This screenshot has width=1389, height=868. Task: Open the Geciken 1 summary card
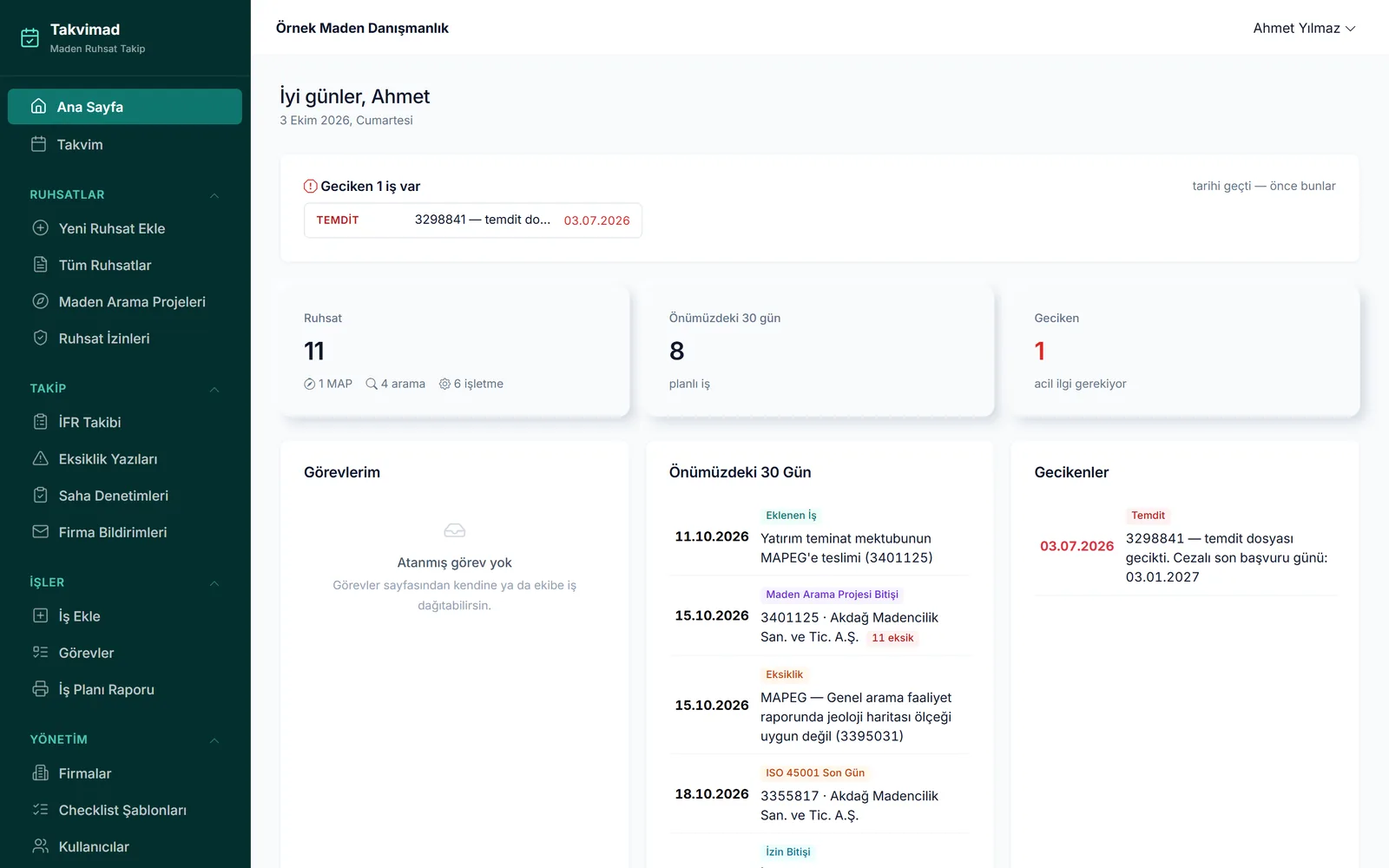click(1185, 351)
